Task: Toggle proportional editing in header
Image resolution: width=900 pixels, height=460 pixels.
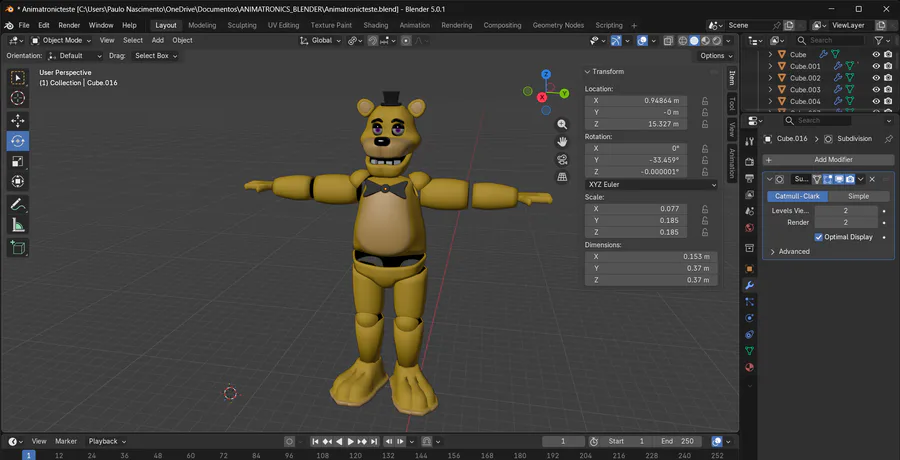Action: (406, 41)
